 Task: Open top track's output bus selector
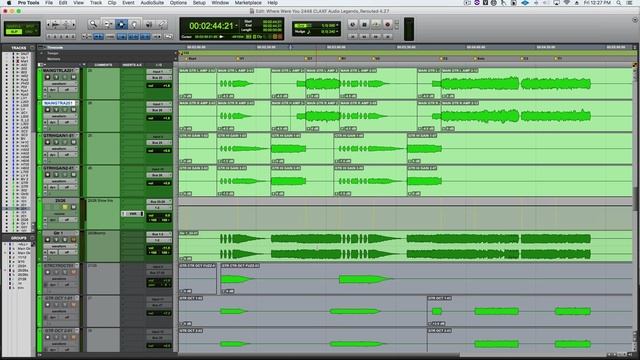point(158,77)
